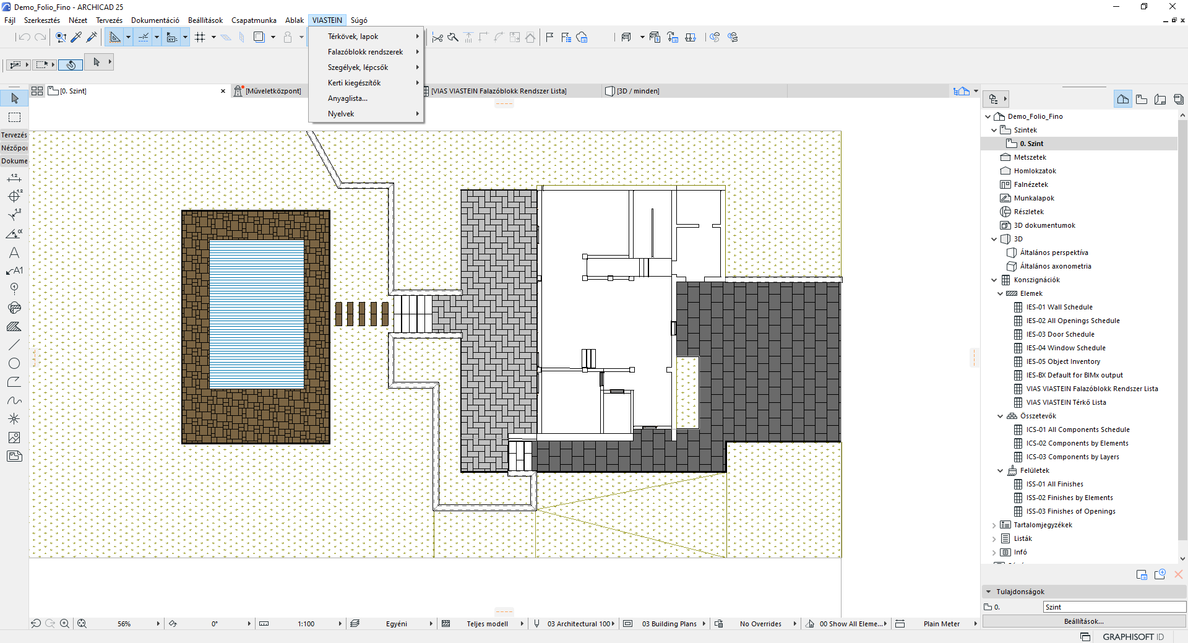Collapse the Szintek tree node

994,130
